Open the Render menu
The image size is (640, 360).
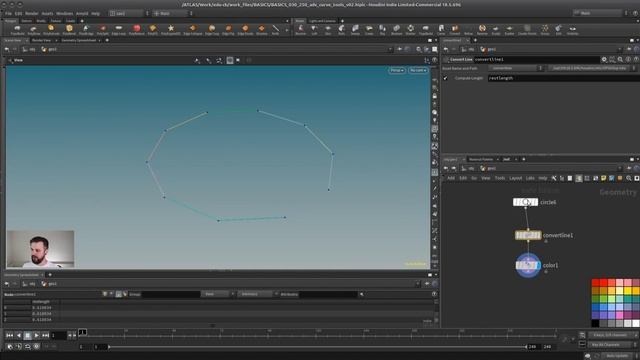[31, 13]
